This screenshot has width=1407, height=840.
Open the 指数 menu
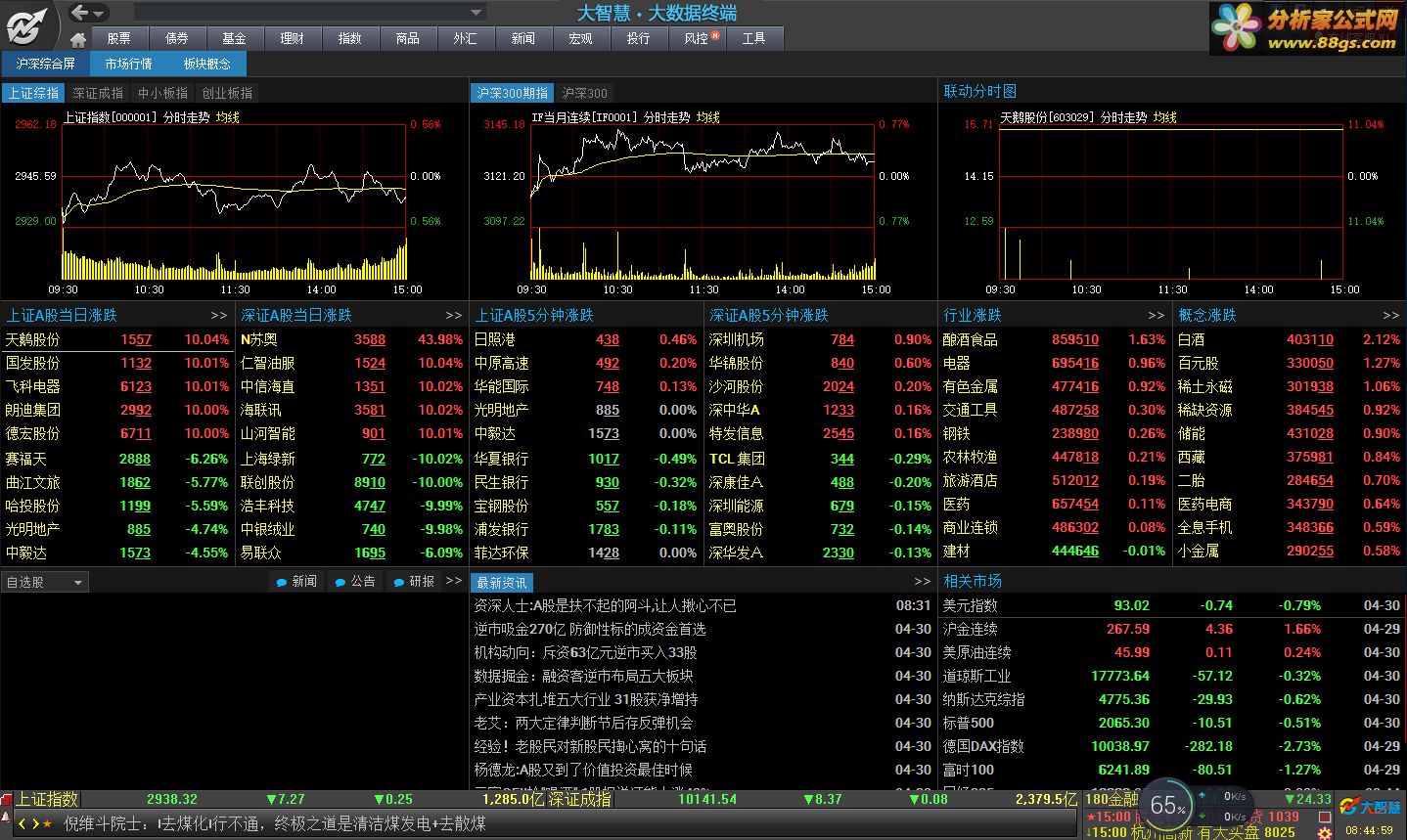tap(349, 38)
